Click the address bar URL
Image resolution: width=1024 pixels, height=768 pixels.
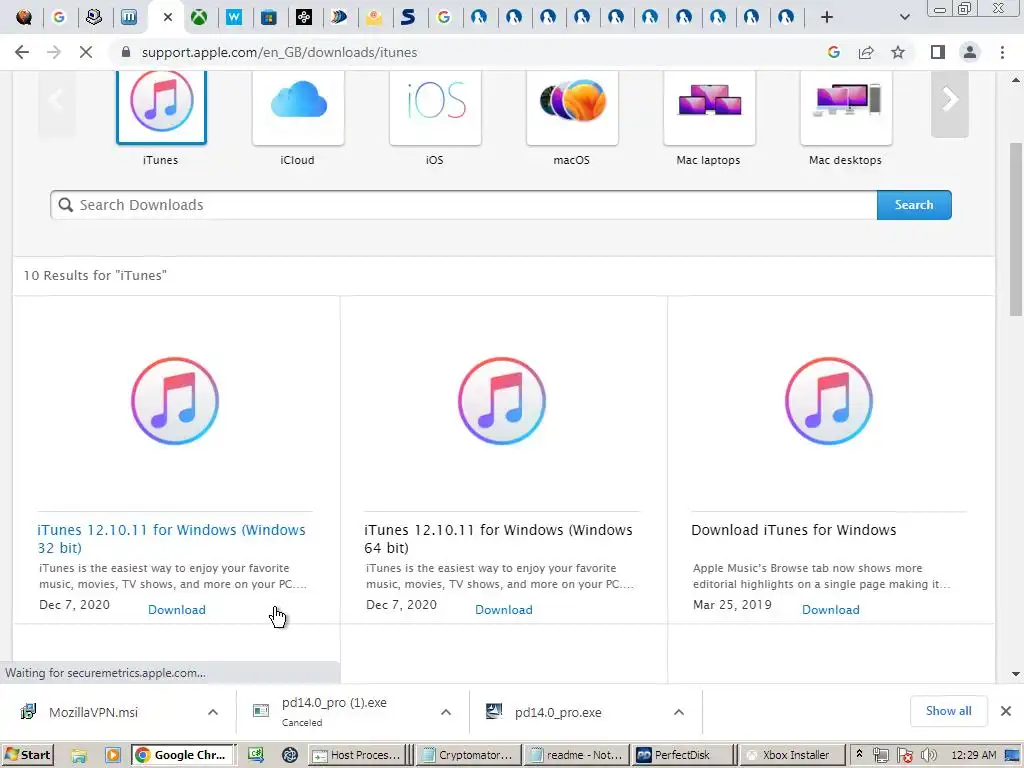[279, 52]
